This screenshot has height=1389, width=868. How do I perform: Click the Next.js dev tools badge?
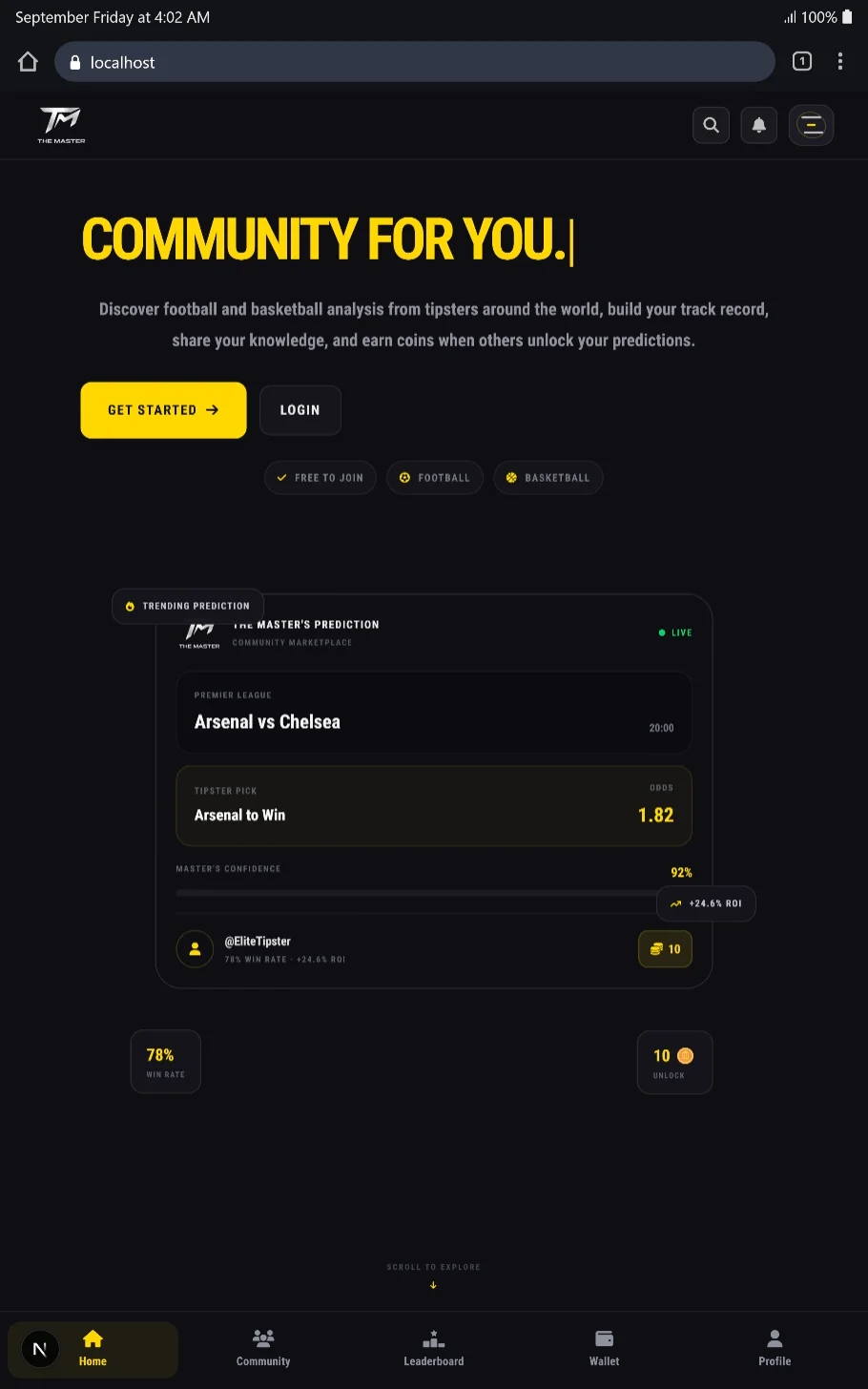(x=40, y=1349)
